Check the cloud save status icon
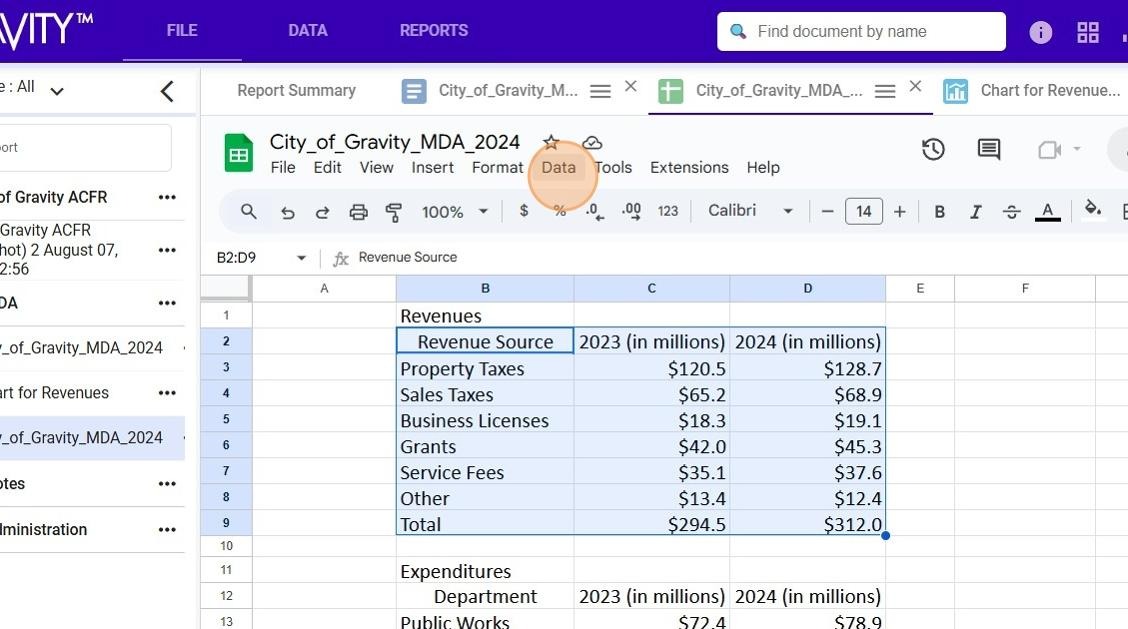 [x=592, y=142]
